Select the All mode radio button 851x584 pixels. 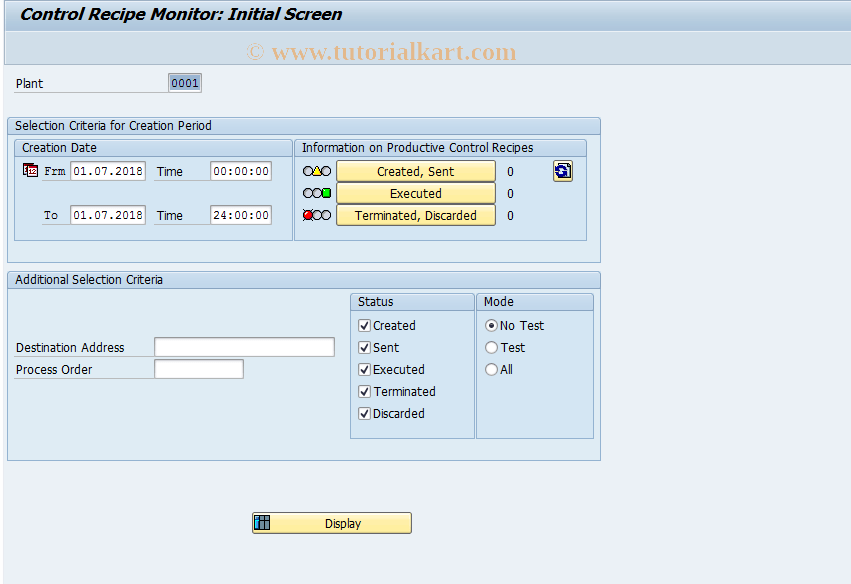[x=489, y=369]
